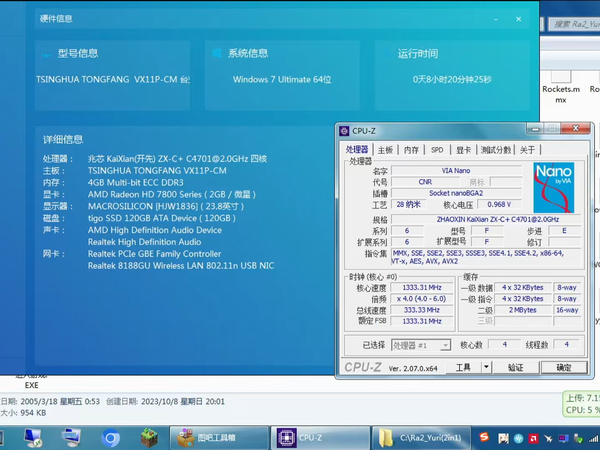
Task: Click the 1333.31 MHz core speed value
Action: pyautogui.click(x=422, y=288)
